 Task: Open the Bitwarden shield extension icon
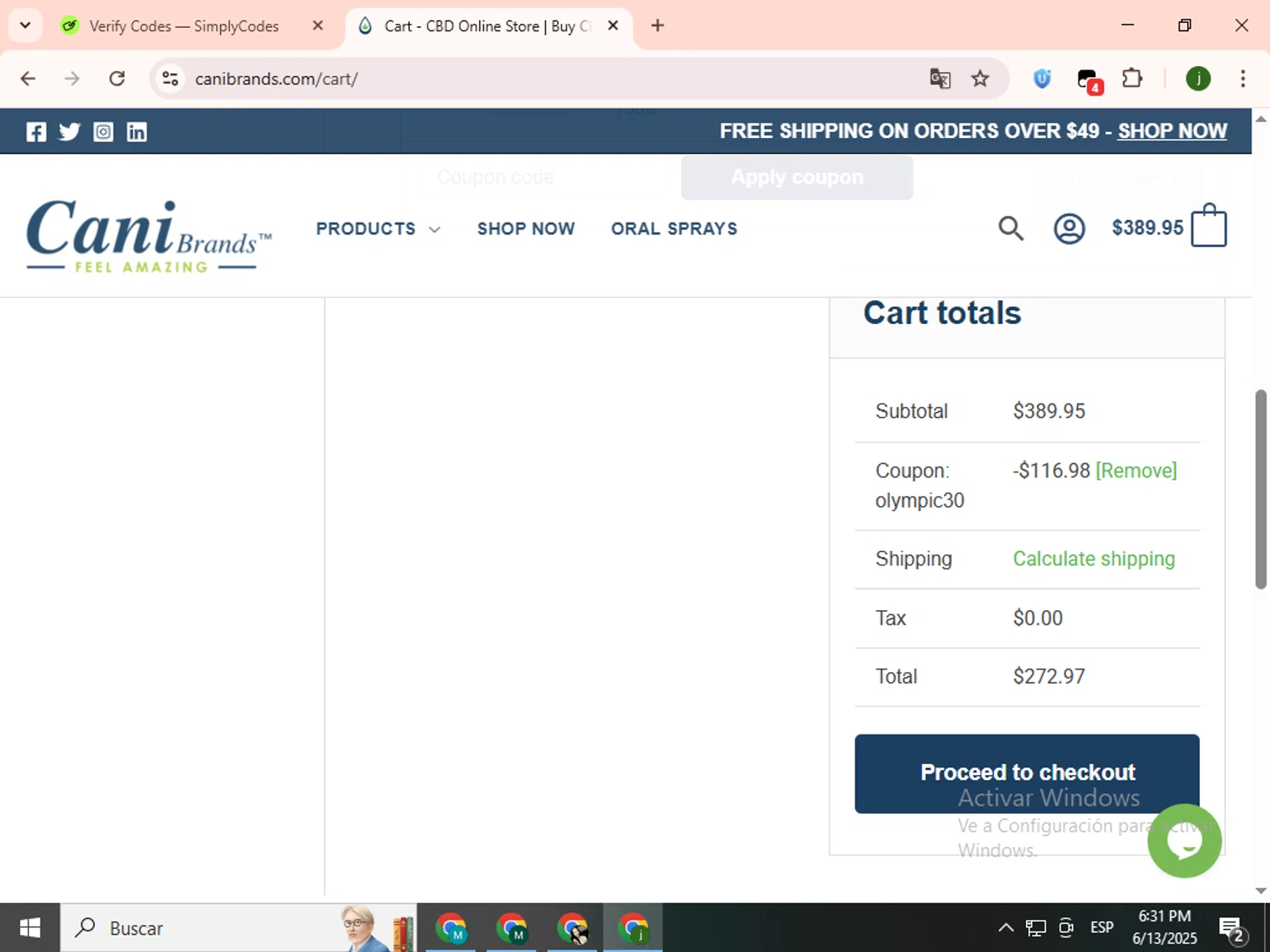click(x=1042, y=79)
